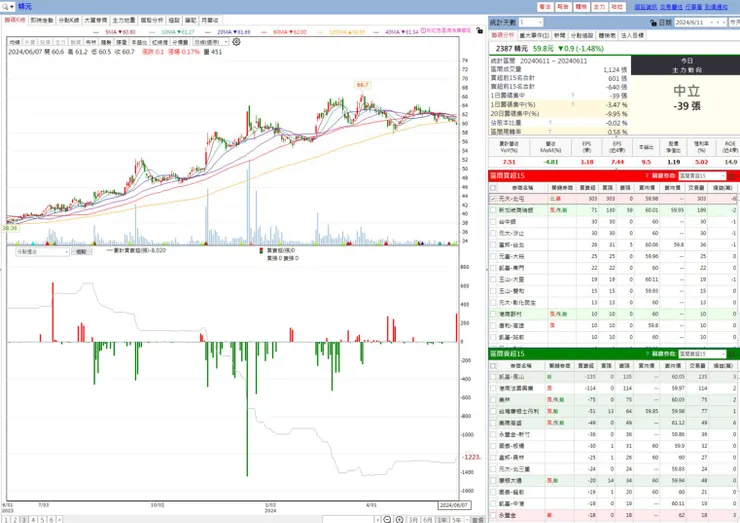Open chart settings gear icon
Viewport: 740px width, 523px height.
tap(236, 42)
